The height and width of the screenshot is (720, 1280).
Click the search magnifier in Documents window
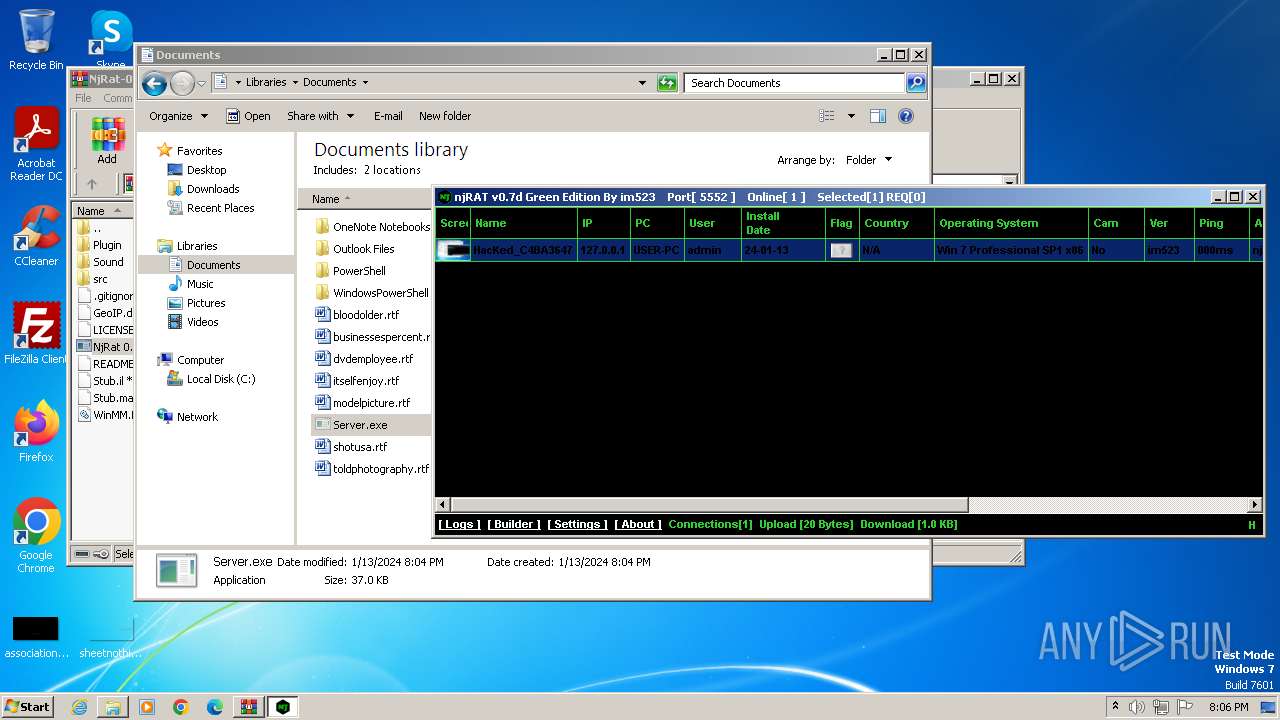point(915,83)
